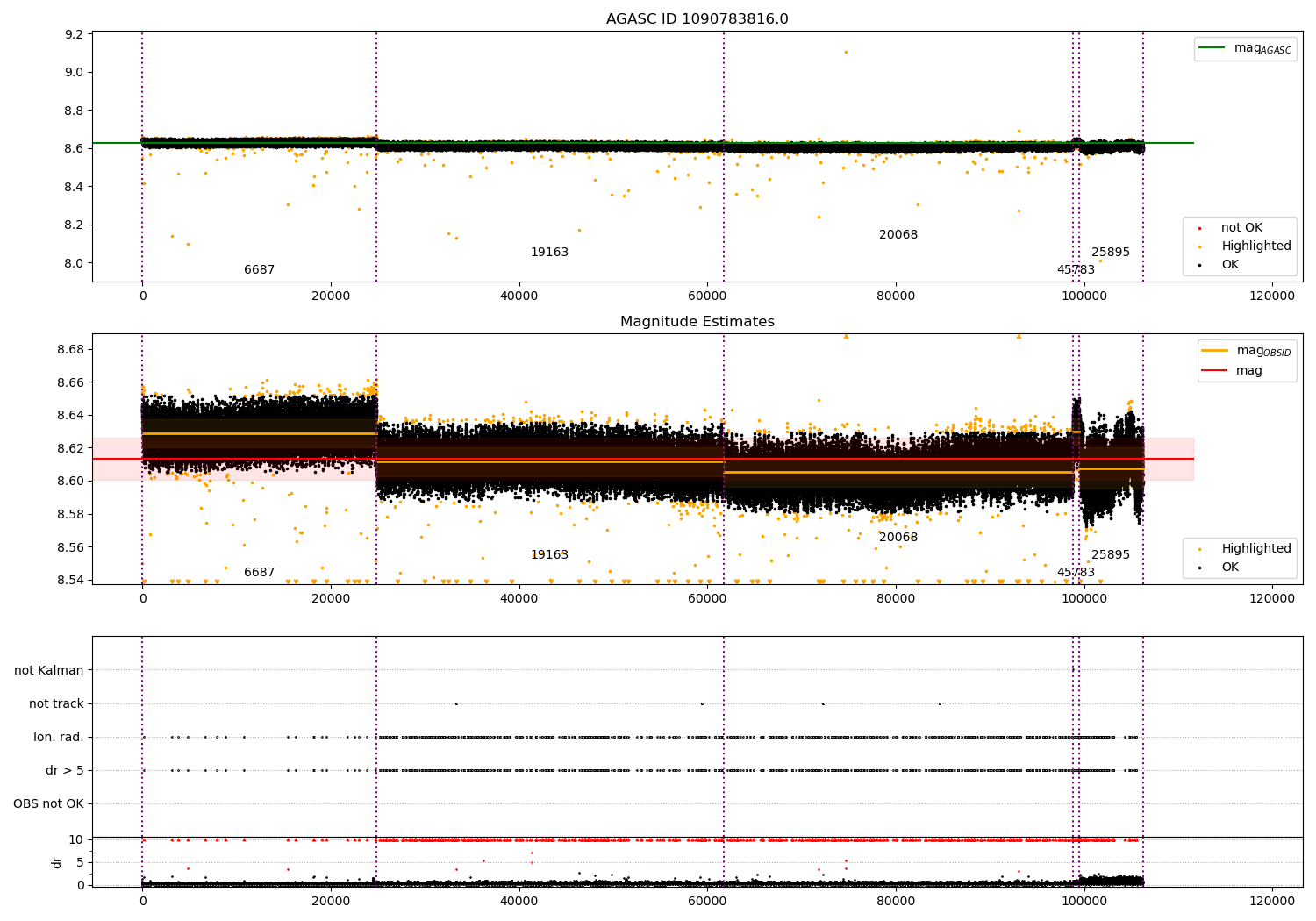
Task: Click the 9.0 y-axis tick label
Action: pyautogui.click(x=75, y=73)
